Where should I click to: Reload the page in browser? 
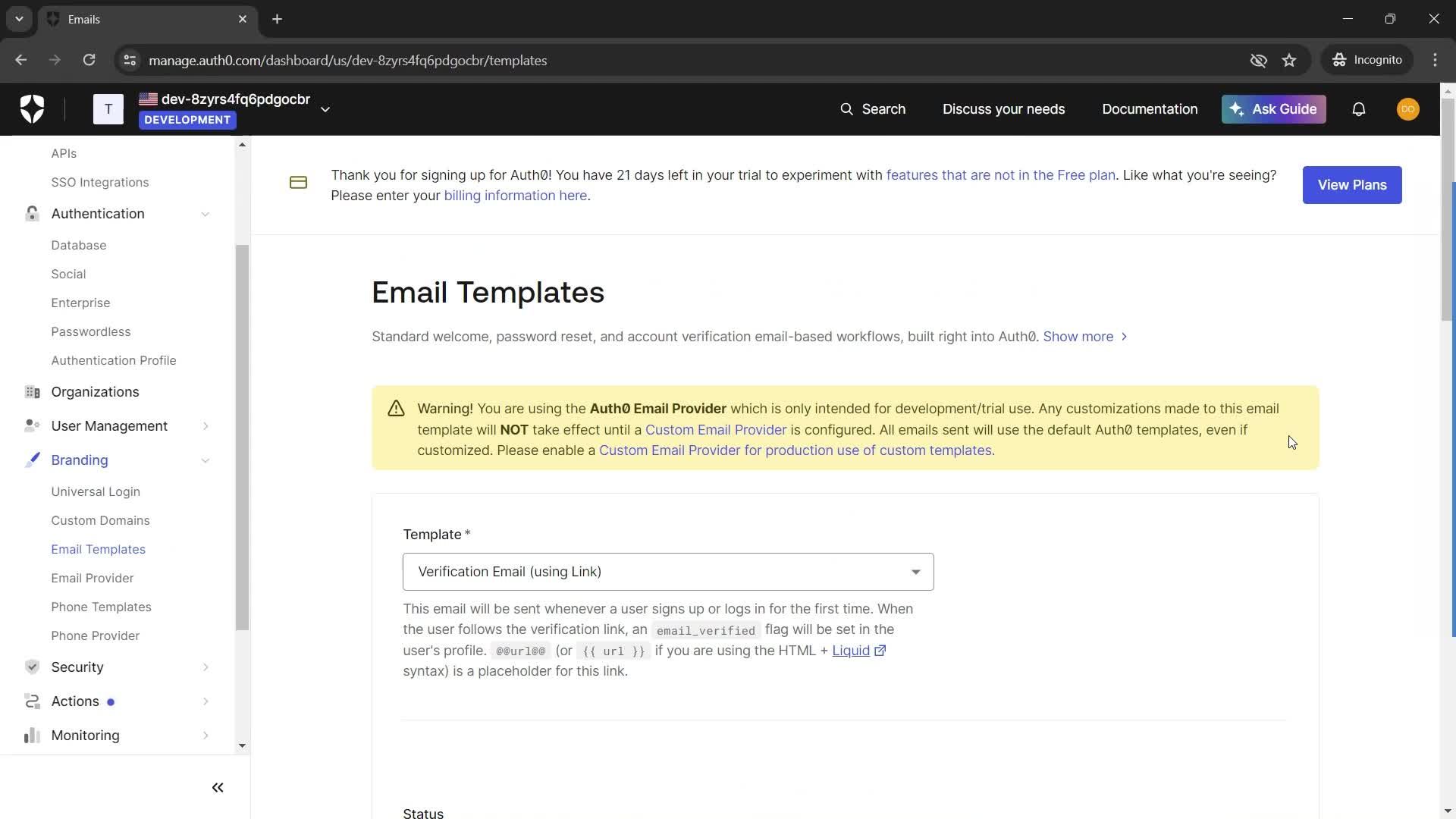[x=89, y=60]
